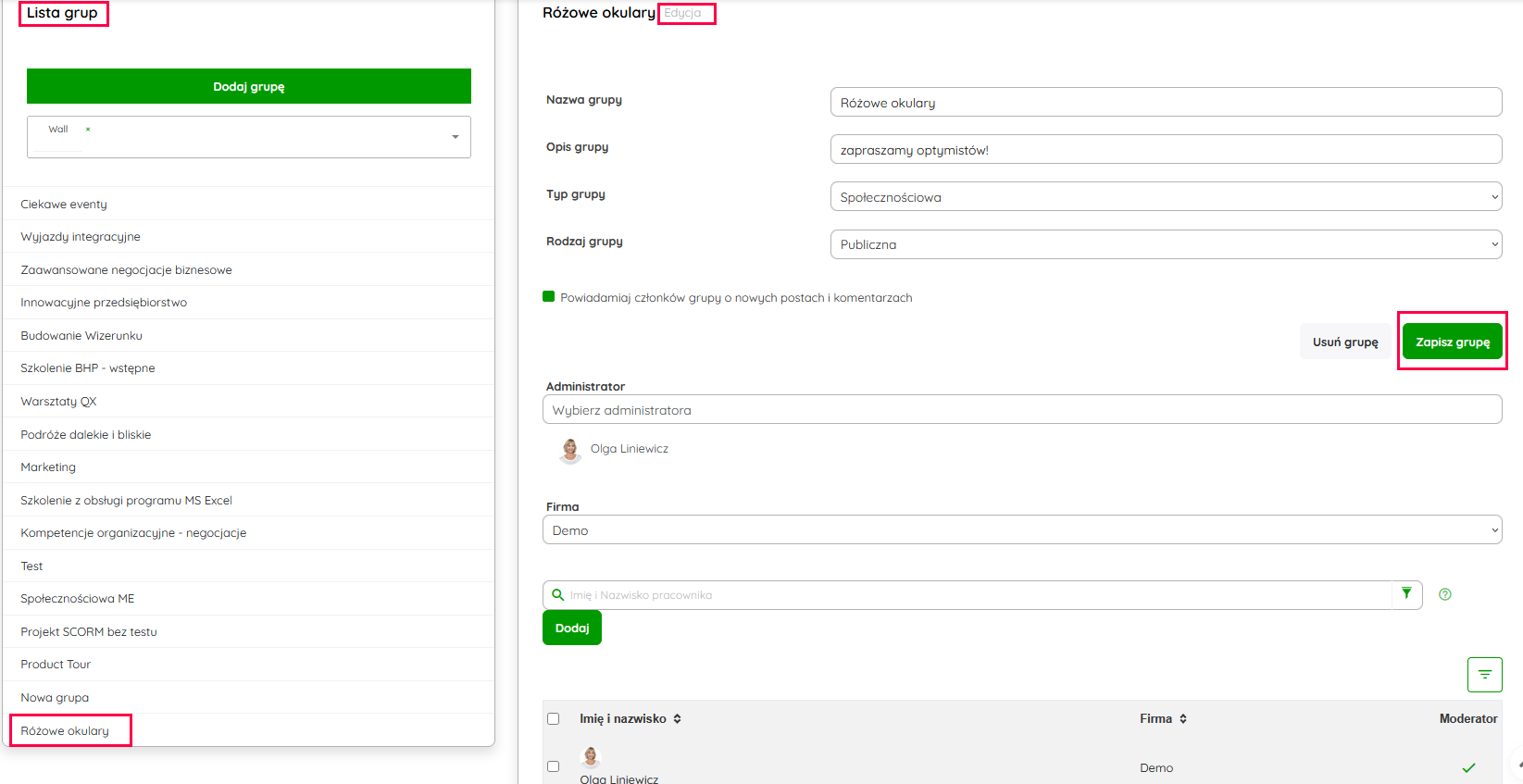Screen dimensions: 1523x784
Task: Sort table by Firma column arrows
Action: pyautogui.click(x=1183, y=718)
